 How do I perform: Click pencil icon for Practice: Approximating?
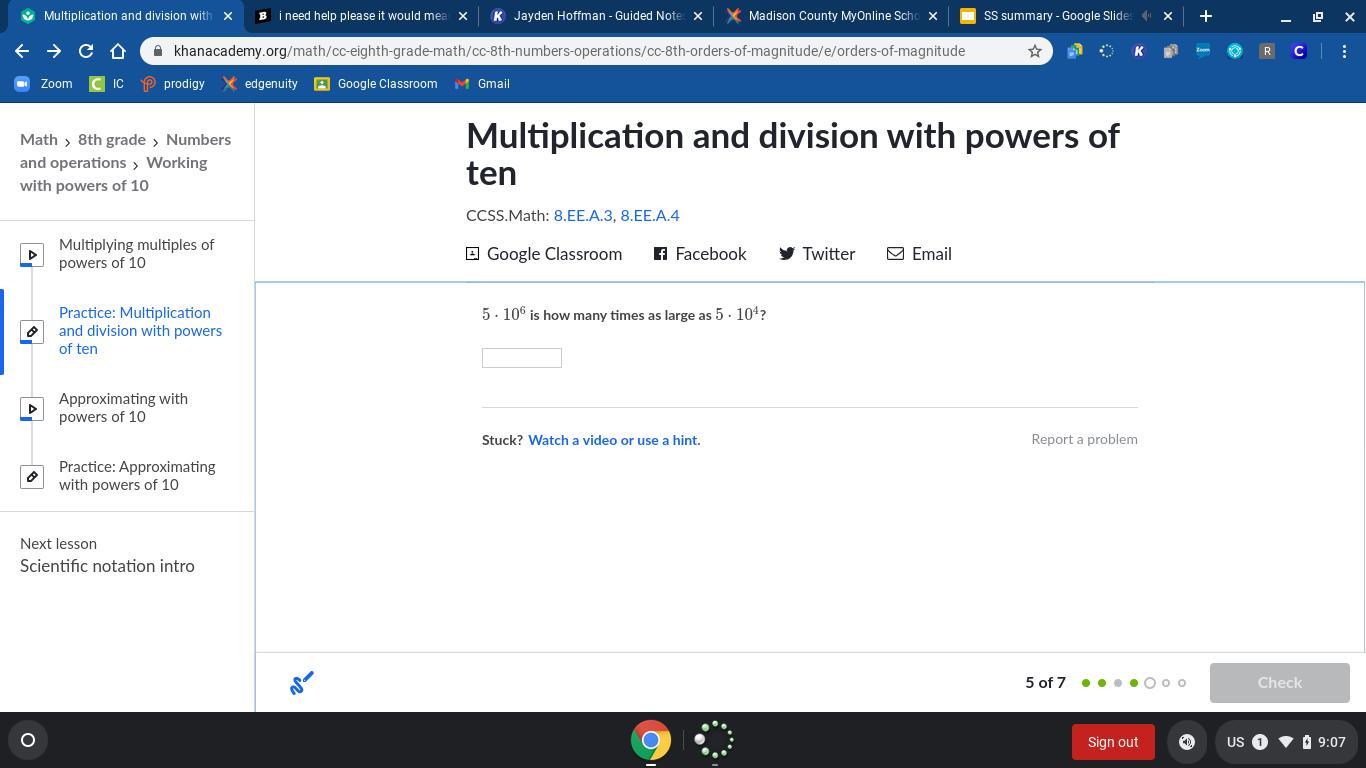click(x=32, y=477)
